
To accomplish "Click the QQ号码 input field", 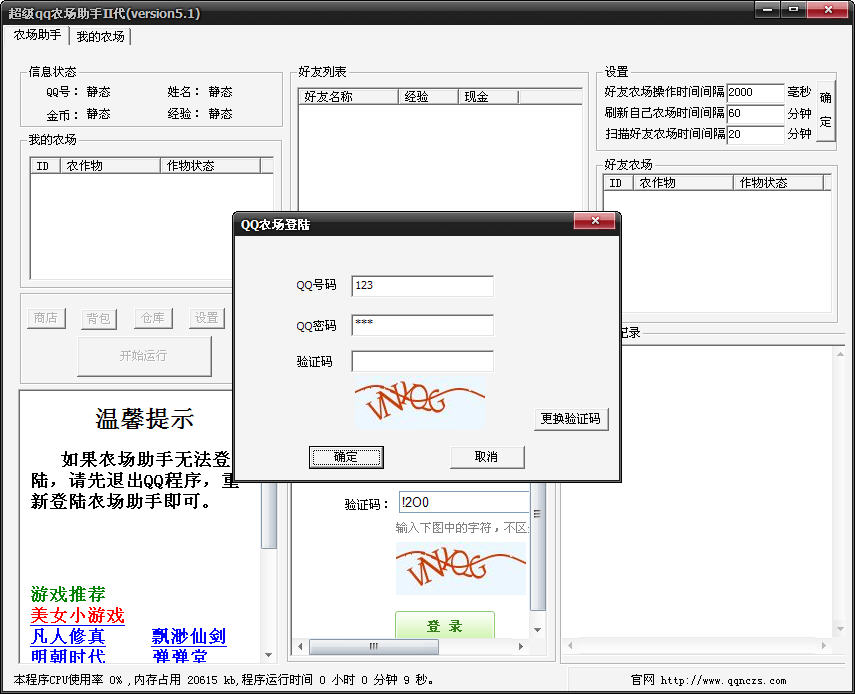I will [422, 286].
